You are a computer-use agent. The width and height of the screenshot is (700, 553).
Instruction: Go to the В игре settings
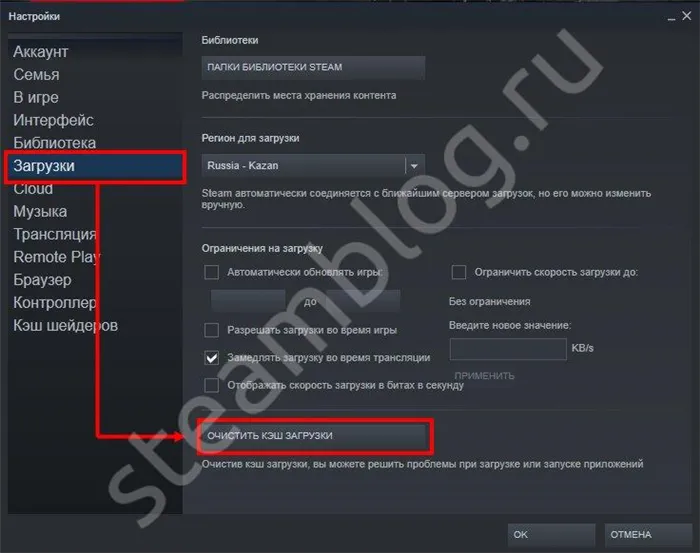tap(36, 97)
